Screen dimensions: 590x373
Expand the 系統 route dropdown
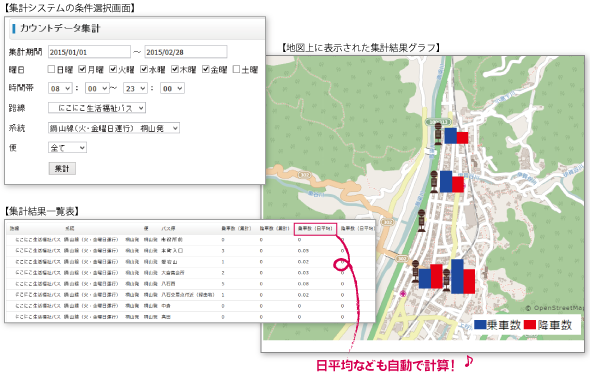pyautogui.click(x=114, y=128)
